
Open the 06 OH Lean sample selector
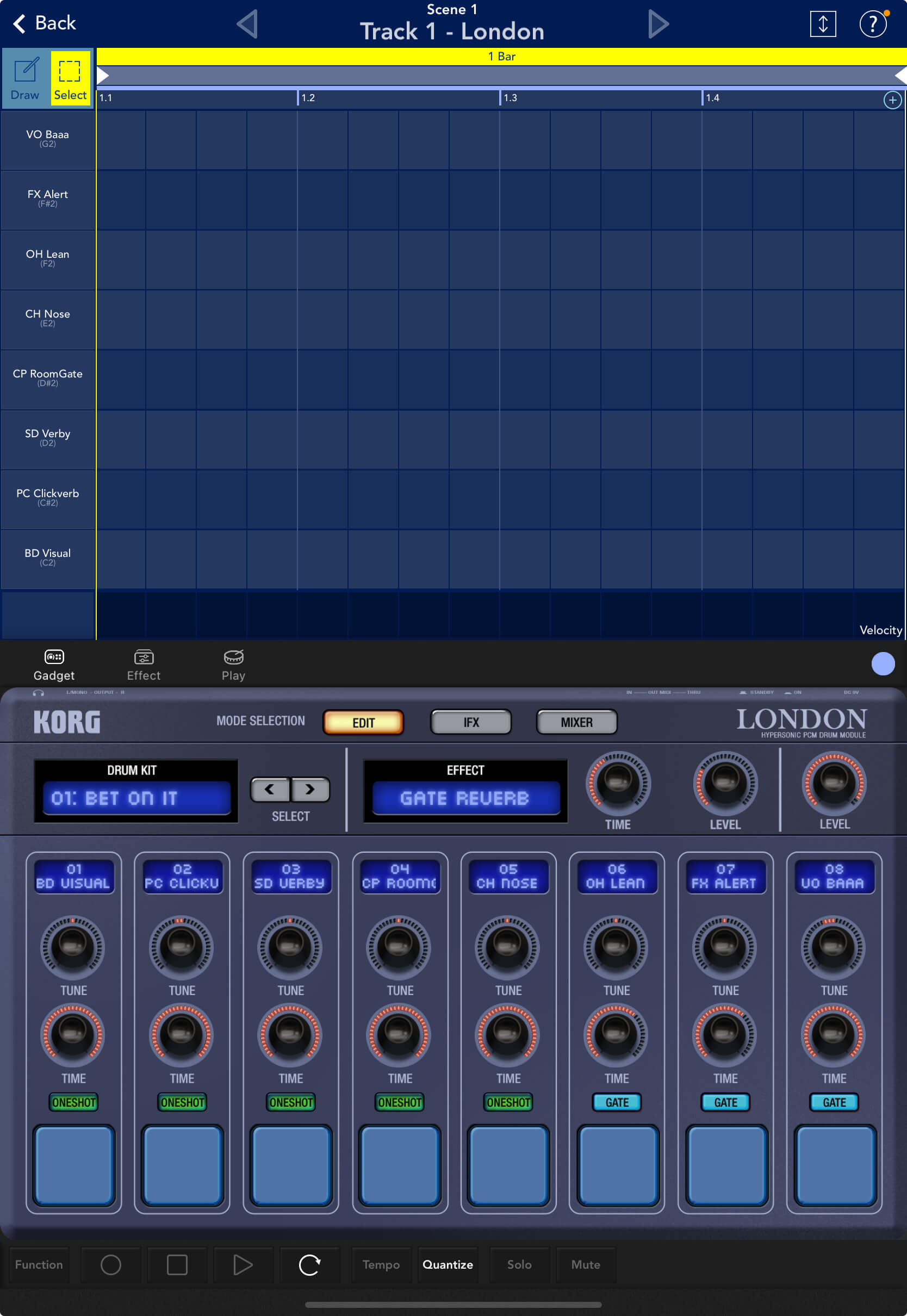tap(617, 877)
